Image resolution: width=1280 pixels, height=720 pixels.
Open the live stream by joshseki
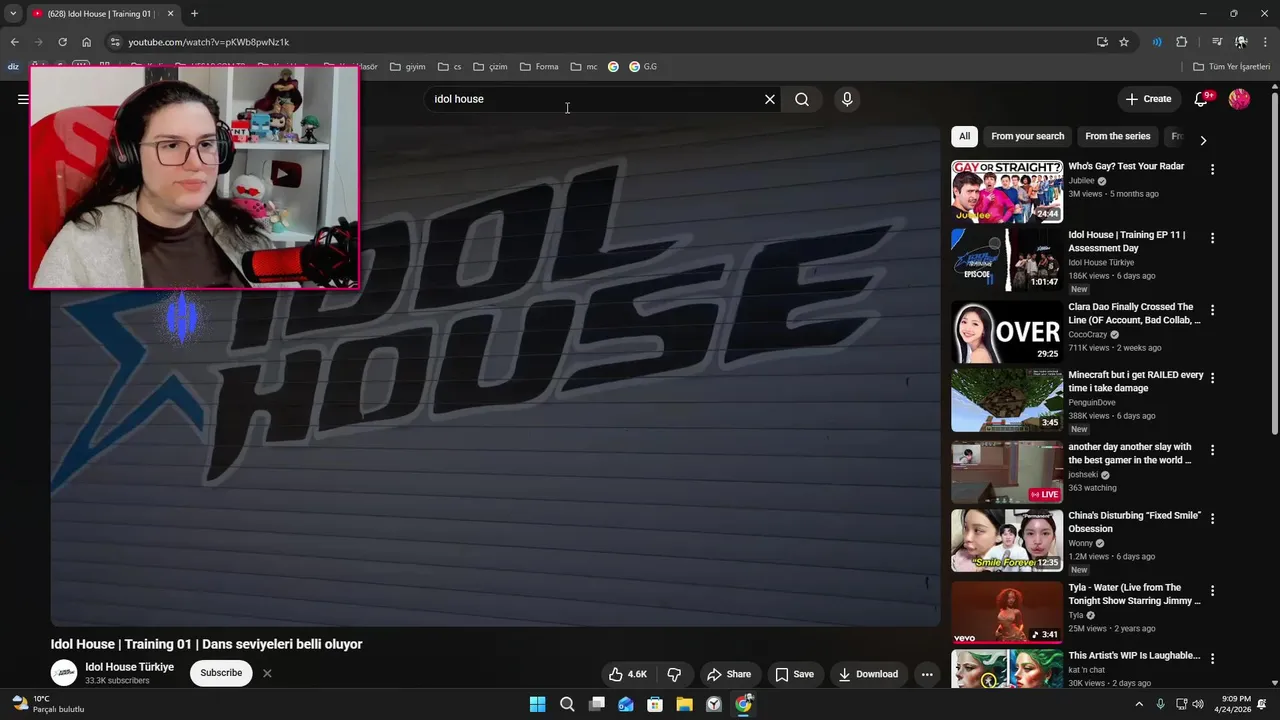[x=1007, y=472]
